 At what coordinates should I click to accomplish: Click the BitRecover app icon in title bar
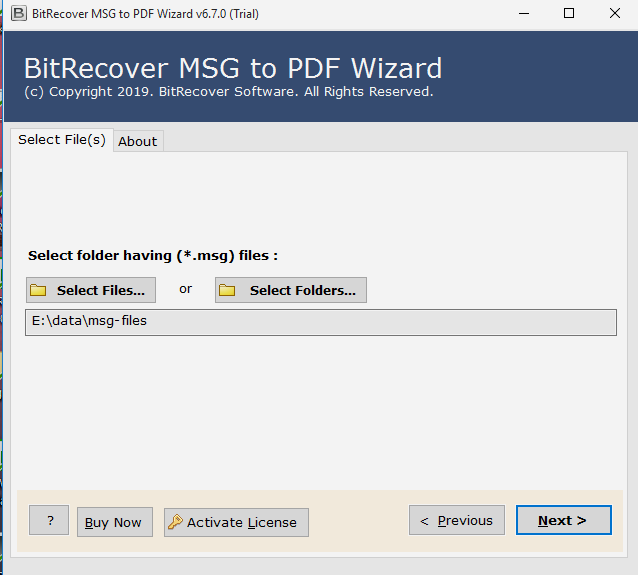pyautogui.click(x=19, y=13)
